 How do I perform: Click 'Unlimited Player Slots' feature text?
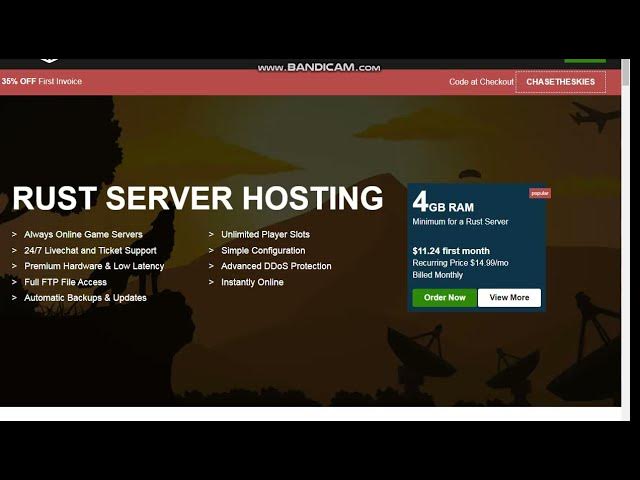pyautogui.click(x=265, y=234)
